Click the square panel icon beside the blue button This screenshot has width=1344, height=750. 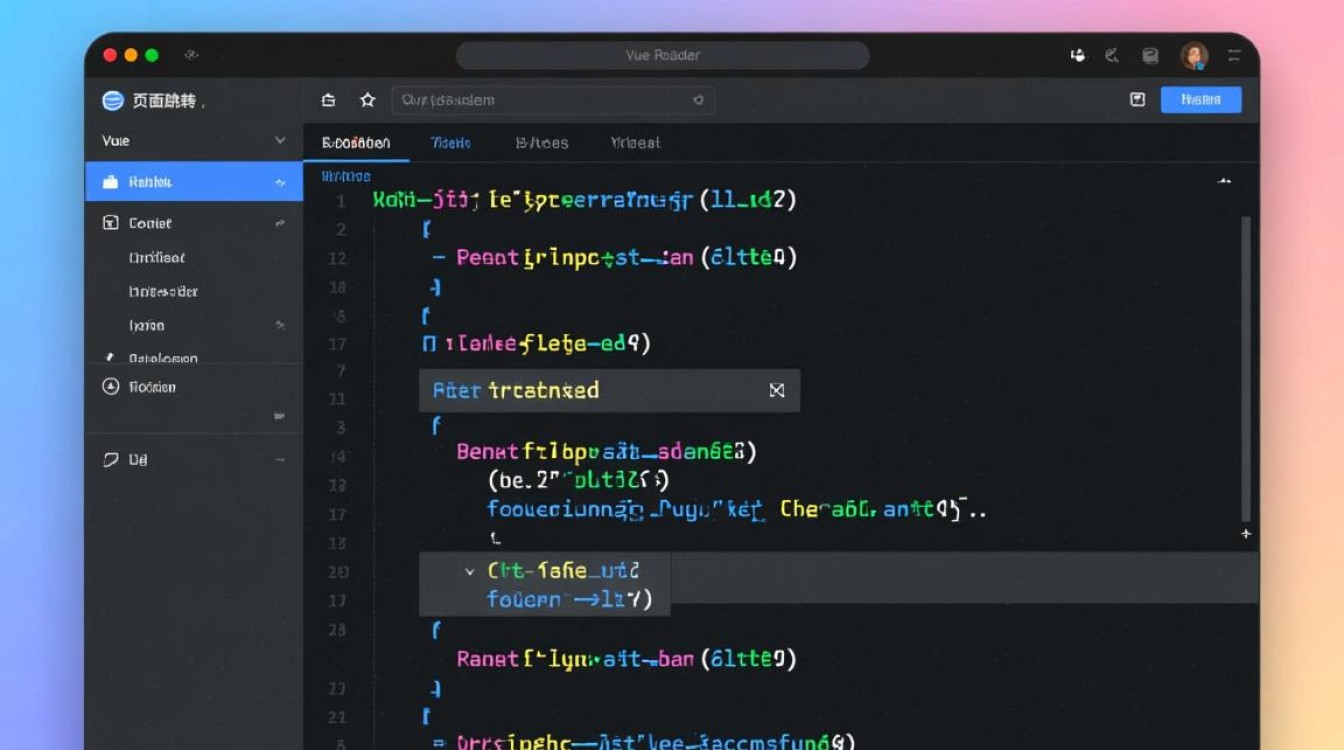pos(1137,99)
